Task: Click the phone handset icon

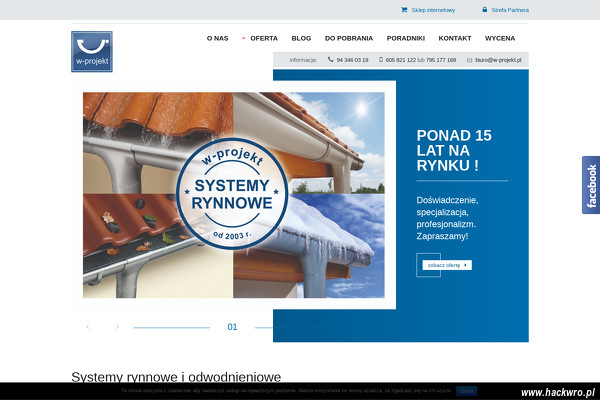Action: [x=331, y=59]
